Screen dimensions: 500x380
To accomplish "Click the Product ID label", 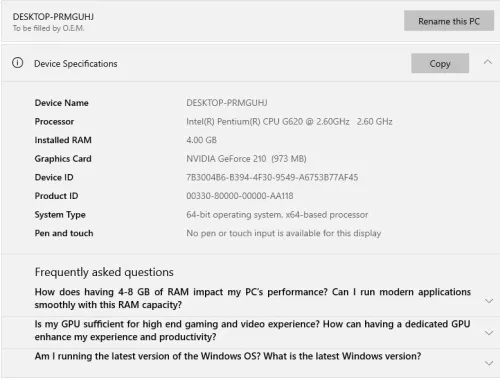I will coord(56,196).
